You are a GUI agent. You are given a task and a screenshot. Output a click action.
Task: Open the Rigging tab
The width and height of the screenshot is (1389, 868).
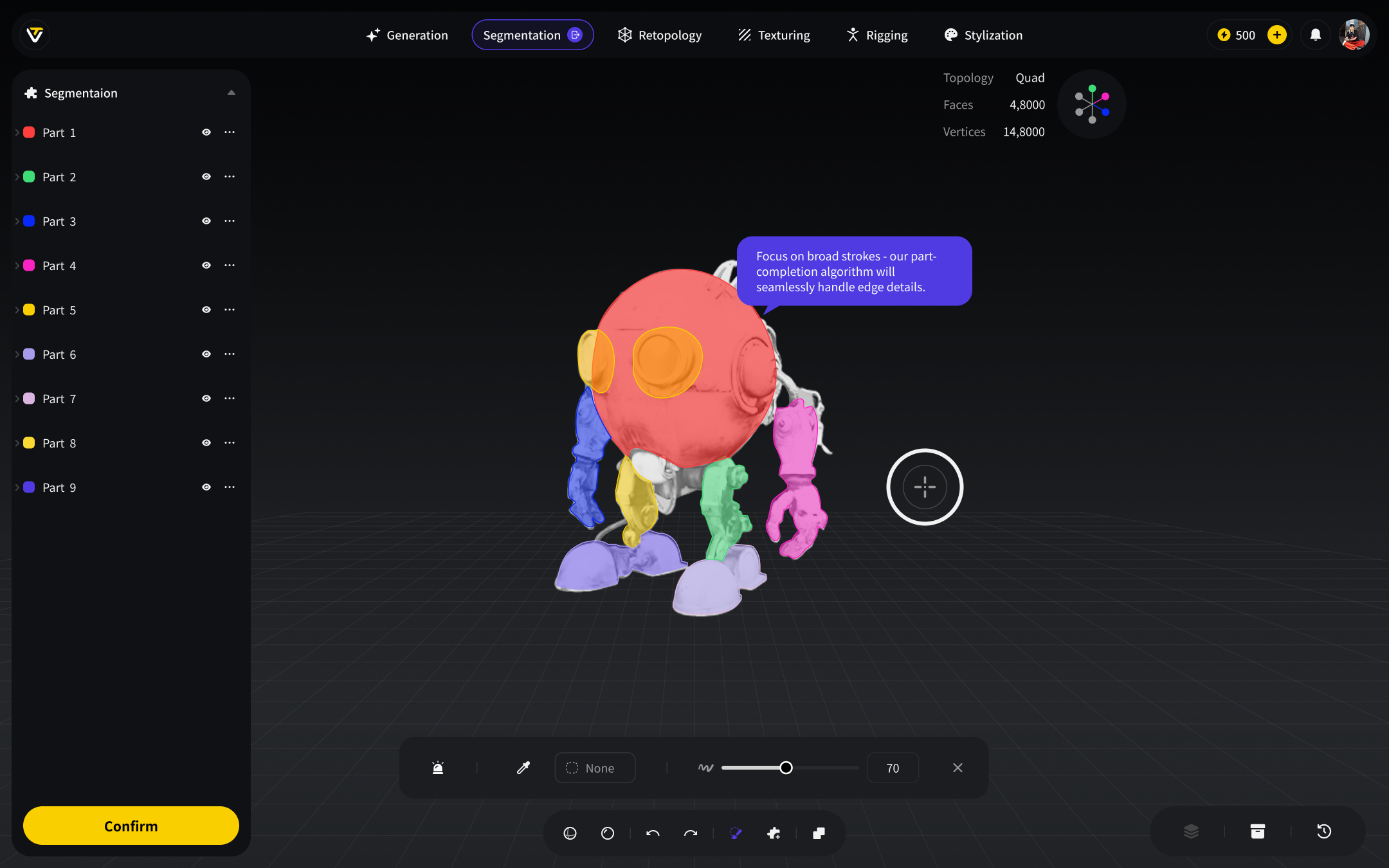pyautogui.click(x=877, y=35)
